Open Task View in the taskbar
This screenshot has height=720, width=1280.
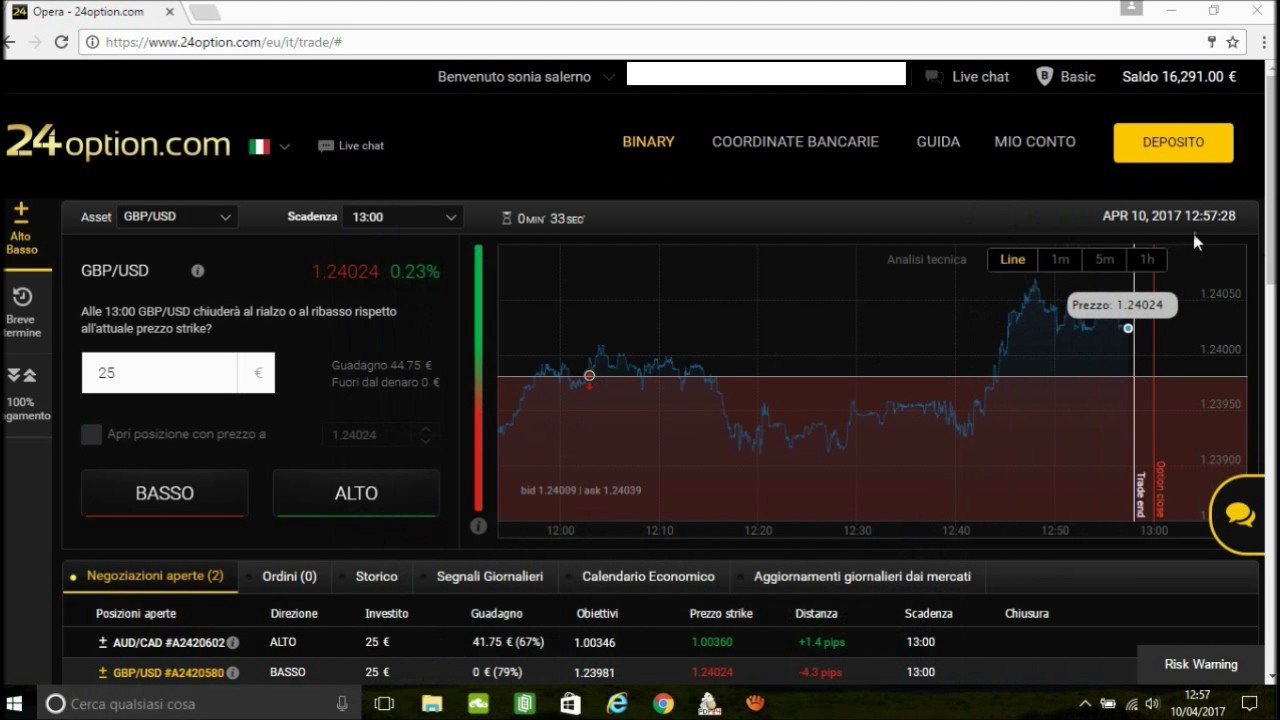point(384,704)
